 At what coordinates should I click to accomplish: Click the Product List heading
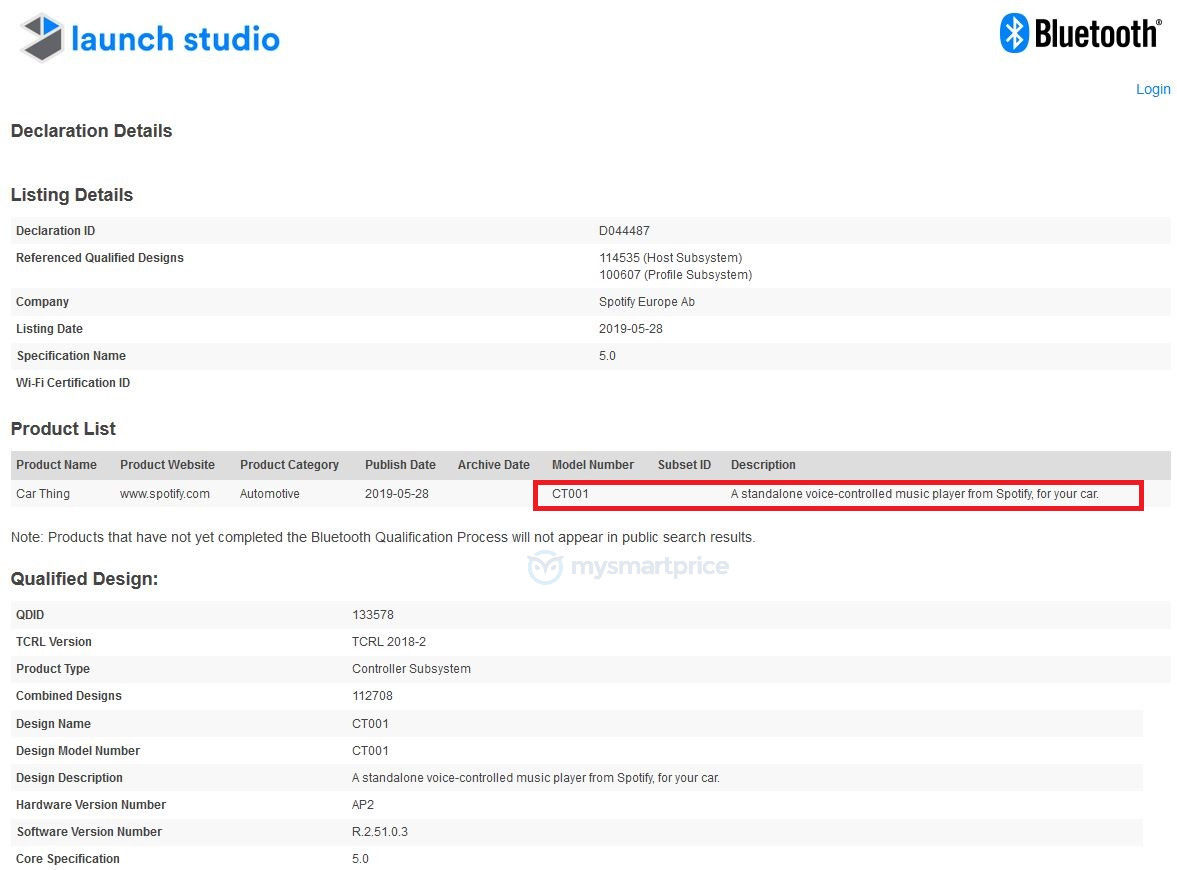pyautogui.click(x=63, y=429)
